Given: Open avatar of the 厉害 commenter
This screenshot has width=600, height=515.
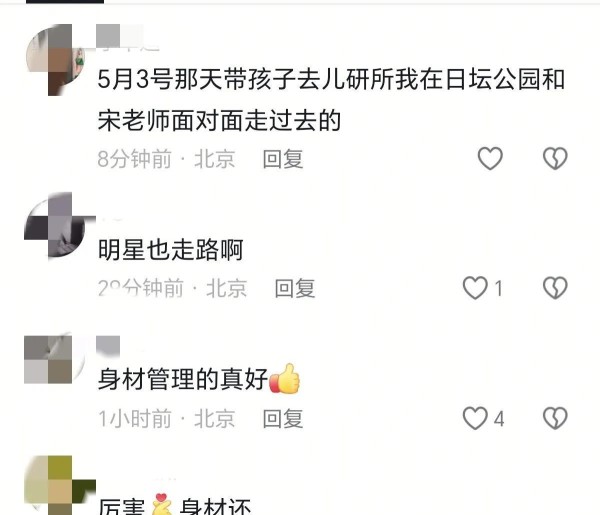Looking at the screenshot, I should 57,485.
